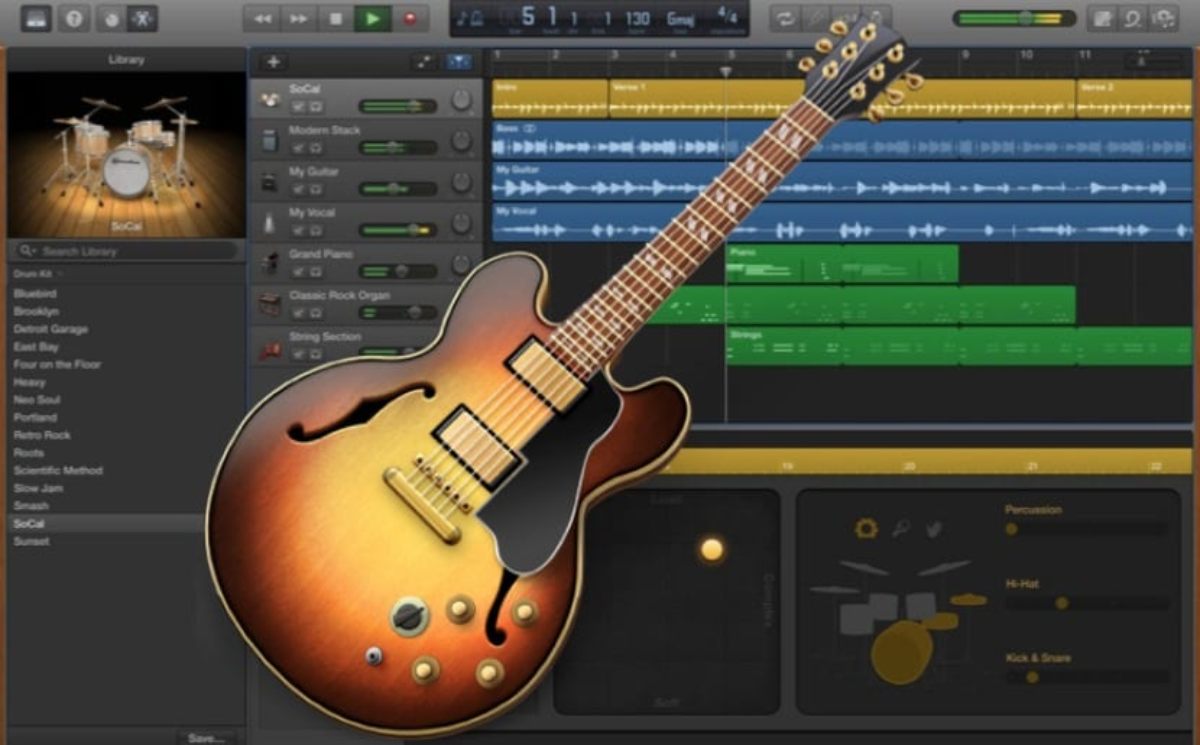Click the Save button in Library
Viewport: 1200px width, 745px height.
pyautogui.click(x=206, y=738)
